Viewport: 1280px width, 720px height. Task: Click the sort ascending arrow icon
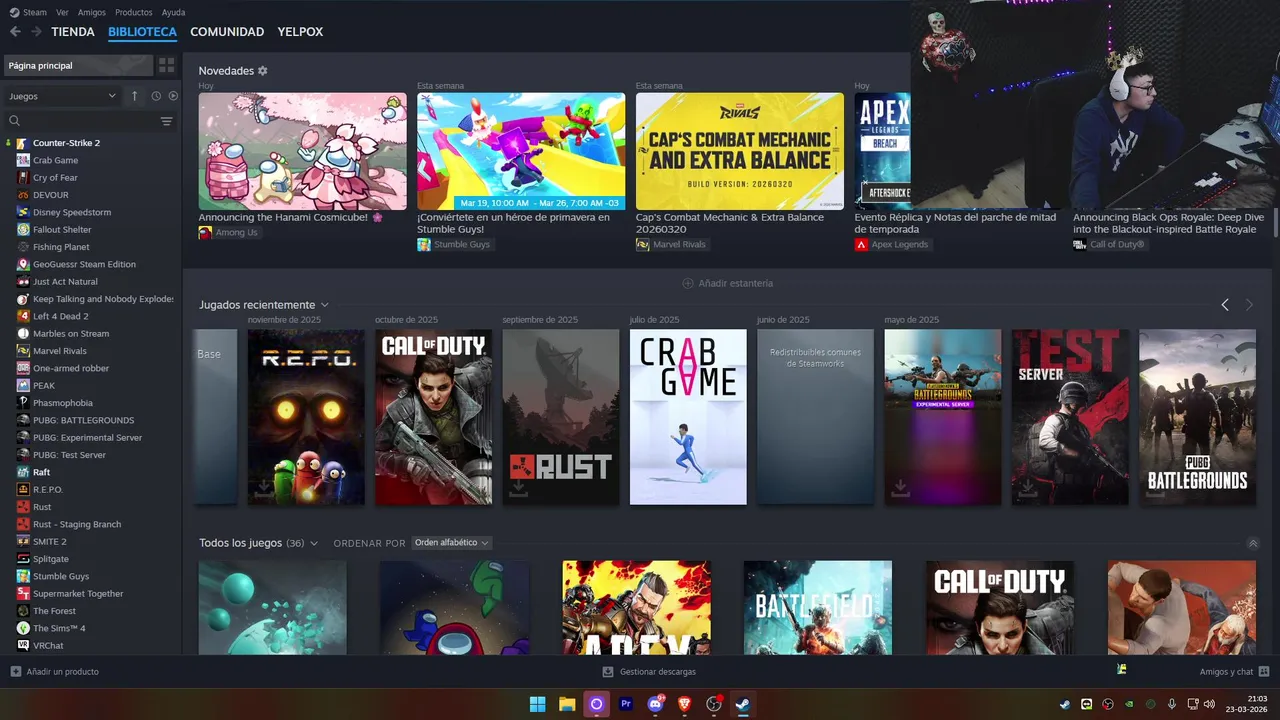(135, 96)
